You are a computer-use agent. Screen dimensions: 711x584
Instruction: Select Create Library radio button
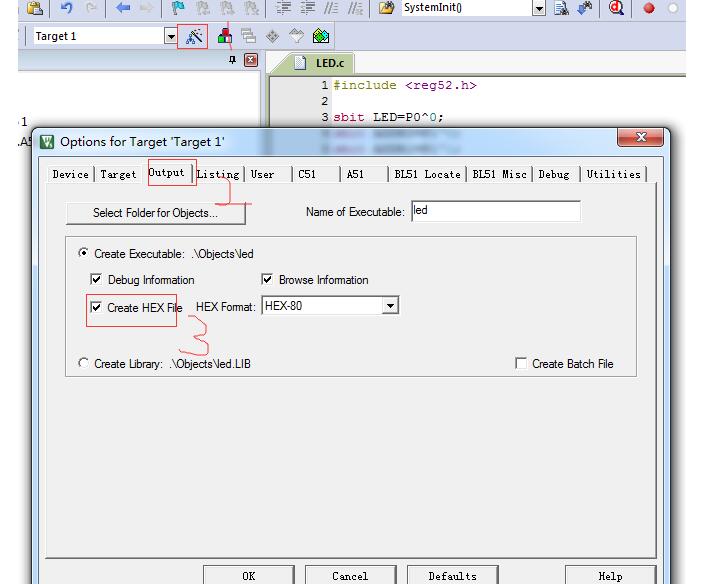pos(83,363)
